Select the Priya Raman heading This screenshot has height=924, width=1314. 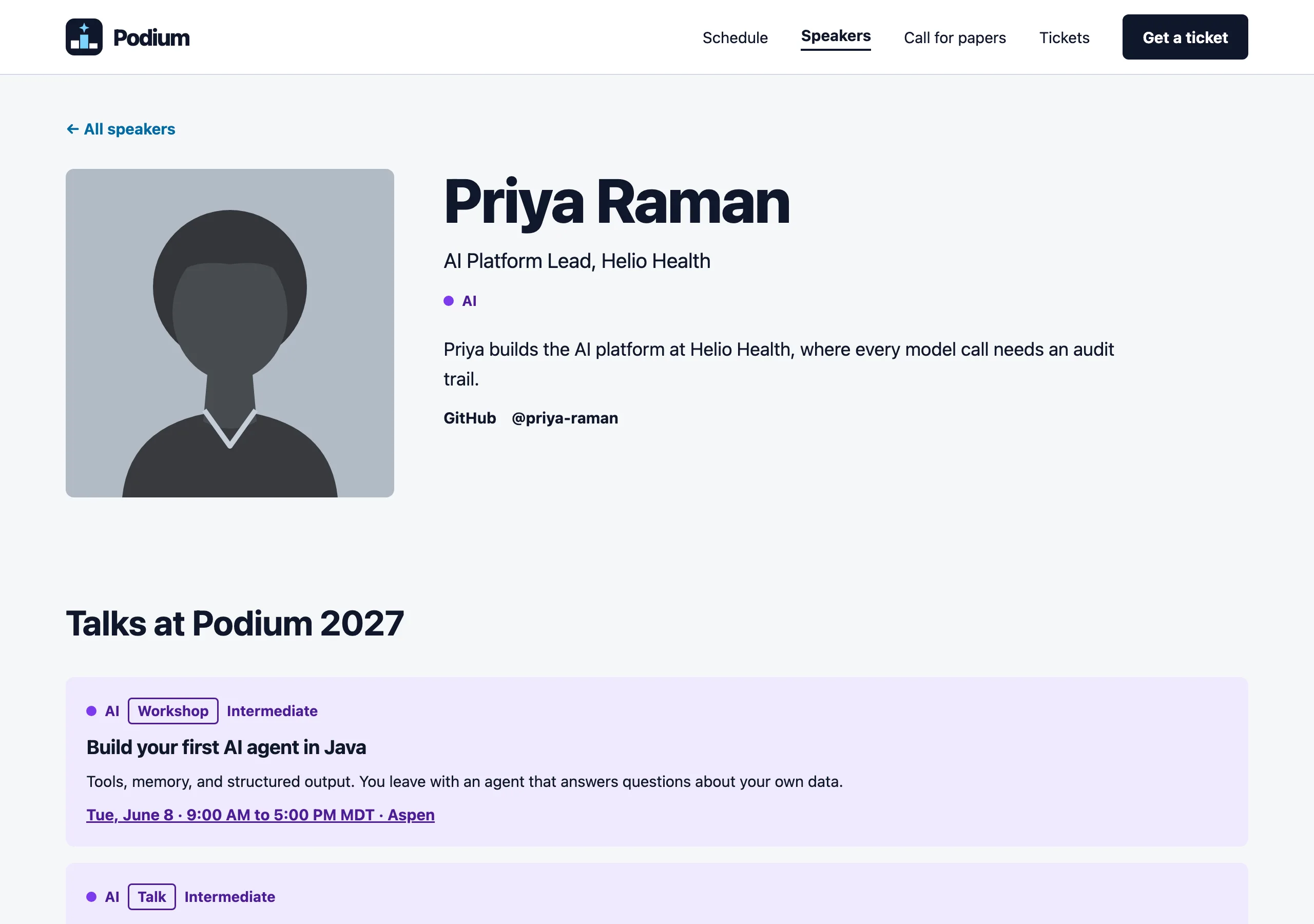pos(616,202)
